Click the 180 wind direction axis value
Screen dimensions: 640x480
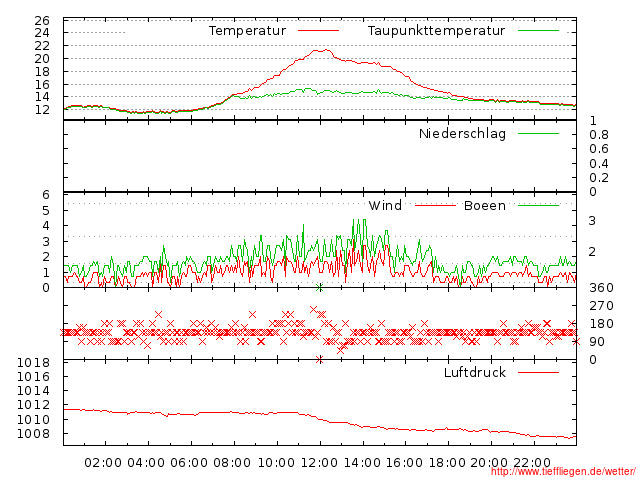601,324
